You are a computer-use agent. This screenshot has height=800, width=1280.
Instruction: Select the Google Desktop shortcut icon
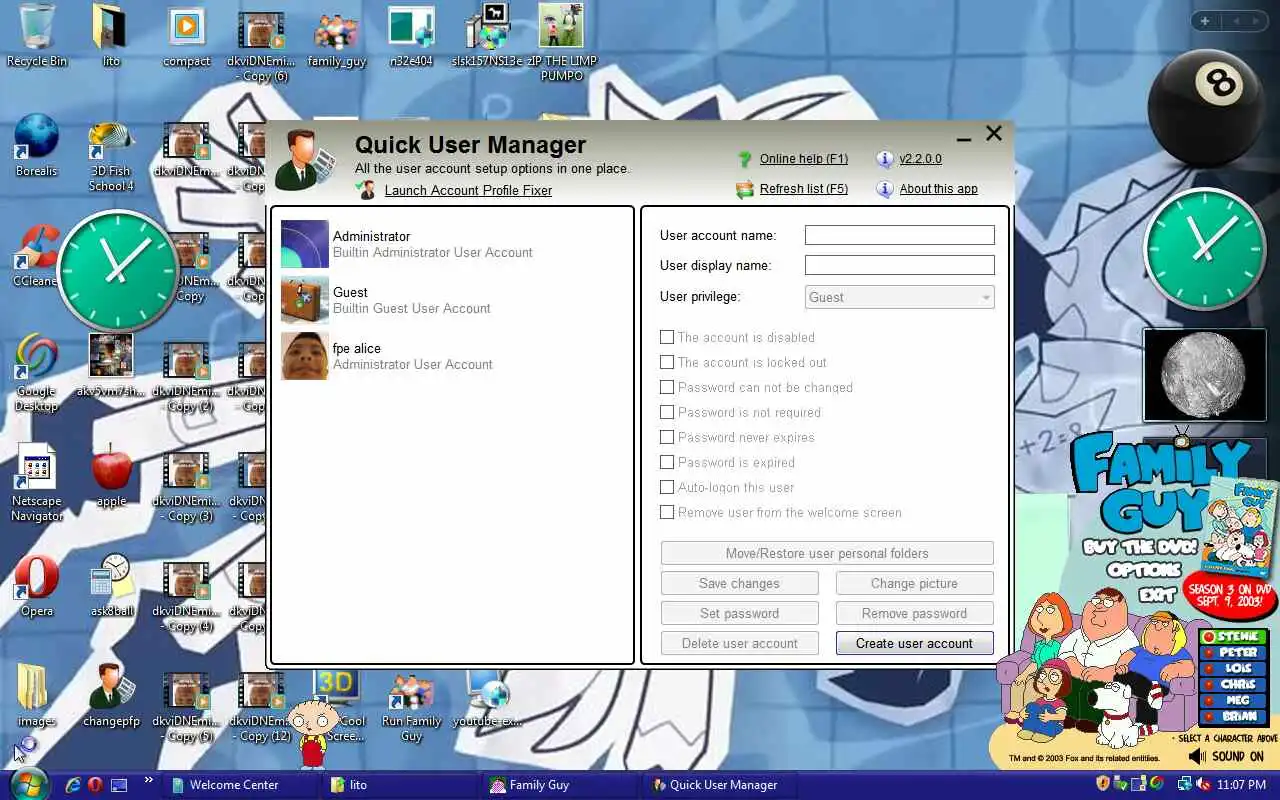[37, 358]
